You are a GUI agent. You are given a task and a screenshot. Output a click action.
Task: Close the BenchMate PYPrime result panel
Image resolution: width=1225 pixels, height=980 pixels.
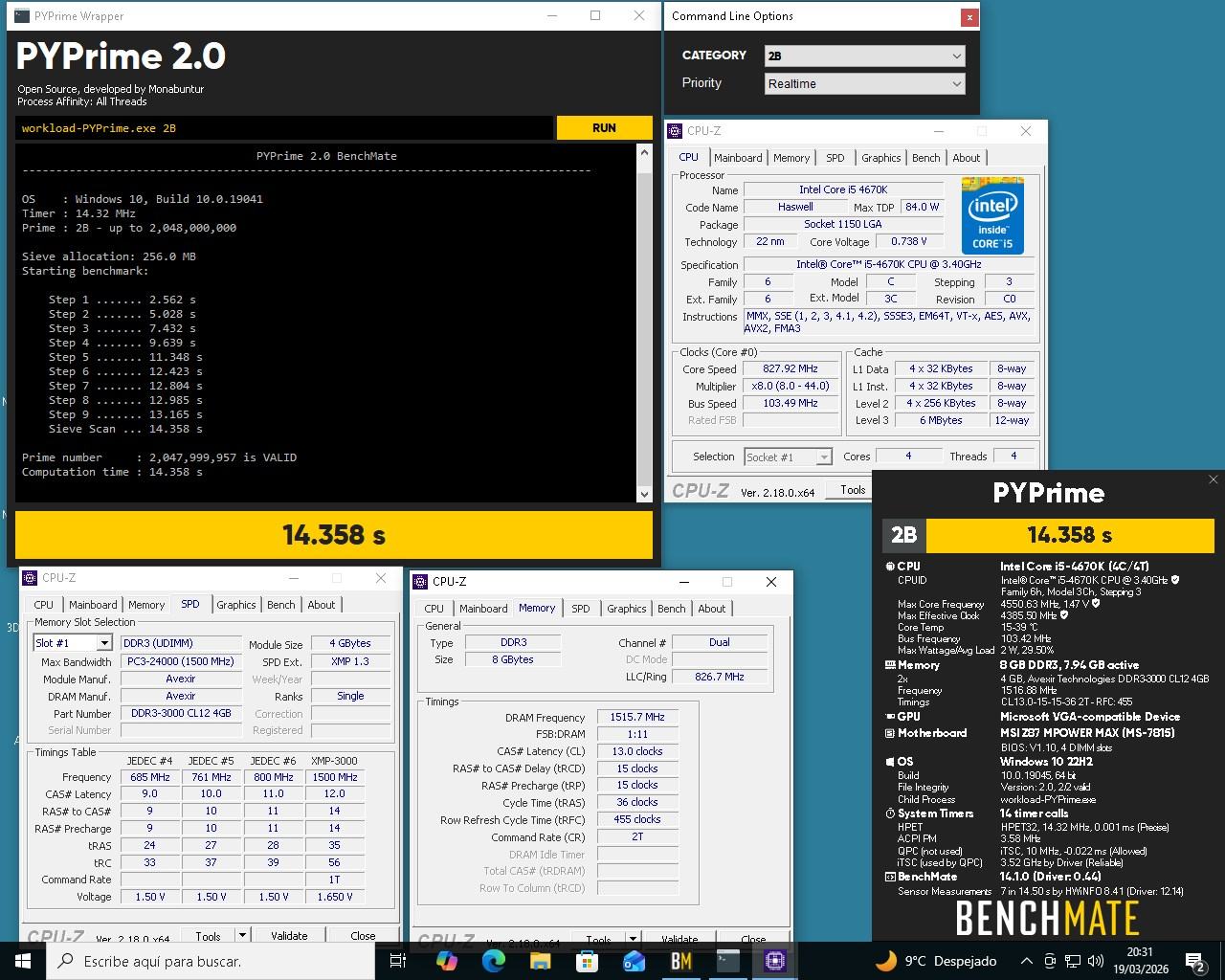point(1213,479)
